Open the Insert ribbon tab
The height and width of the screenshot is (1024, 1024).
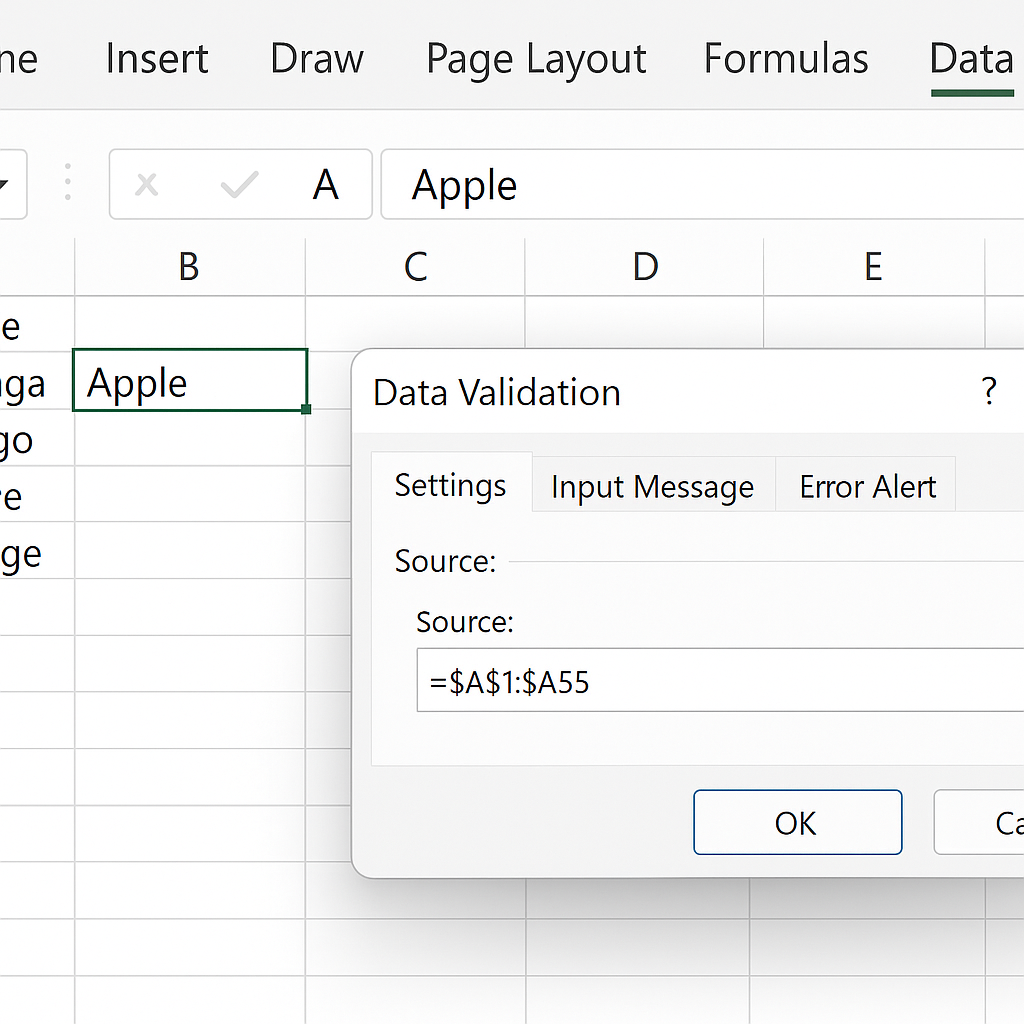coord(157,59)
